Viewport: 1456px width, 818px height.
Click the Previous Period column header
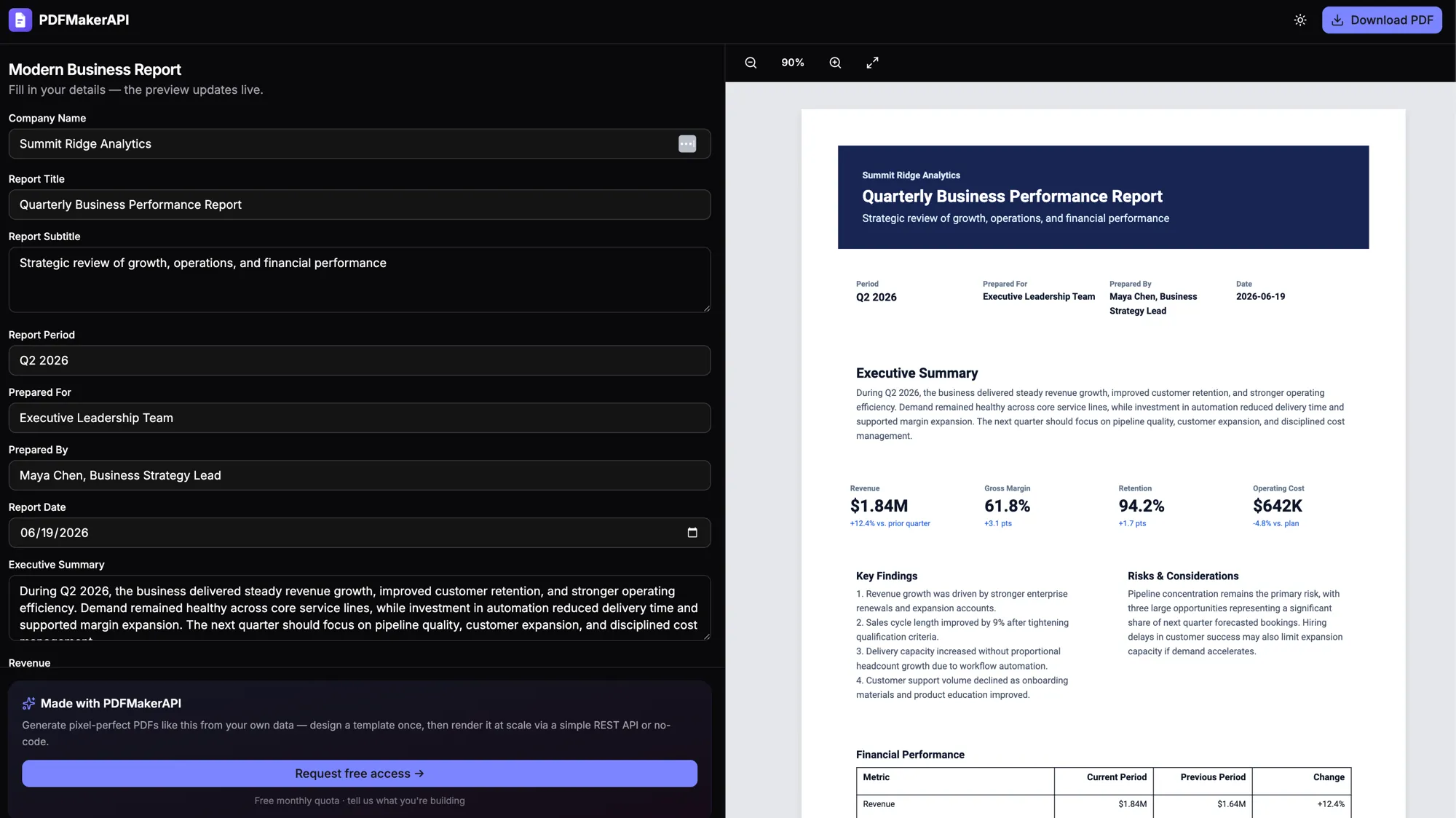pyautogui.click(x=1213, y=777)
